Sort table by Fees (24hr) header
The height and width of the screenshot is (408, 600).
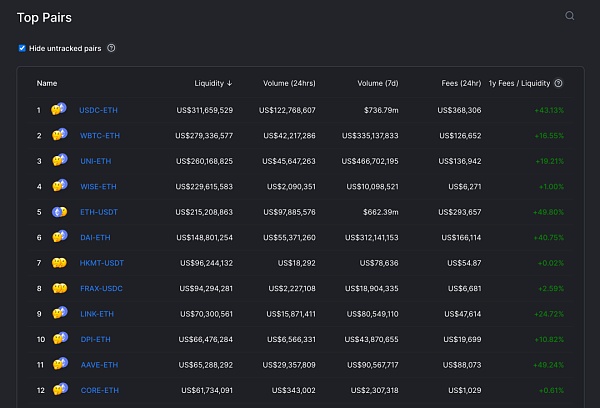[461, 84]
